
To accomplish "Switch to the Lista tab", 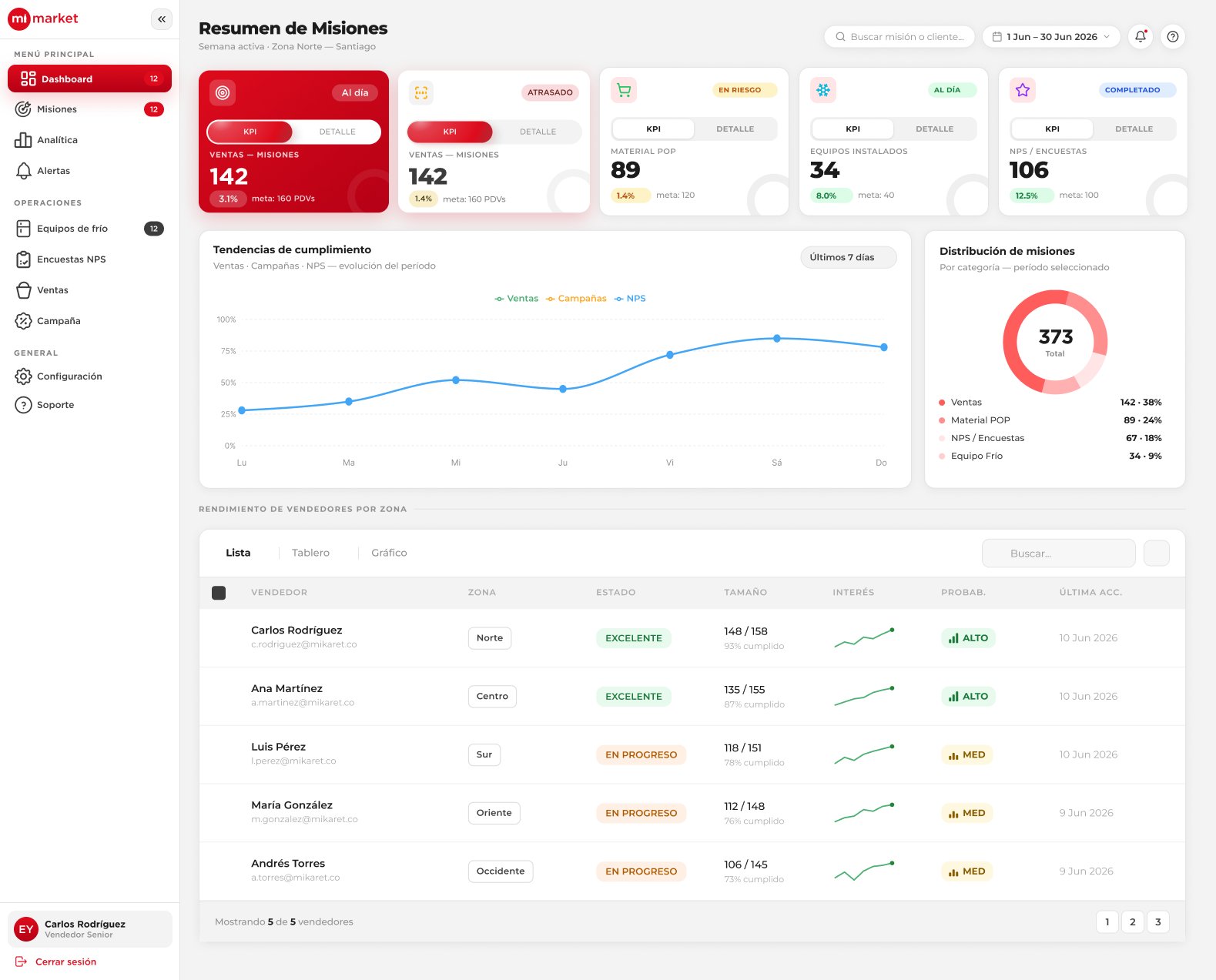I will pyautogui.click(x=238, y=553).
